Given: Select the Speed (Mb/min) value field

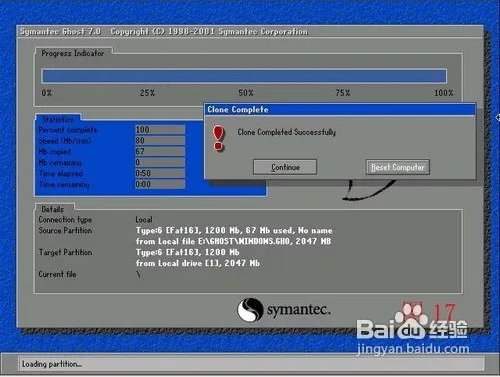Looking at the screenshot, I should point(160,140).
